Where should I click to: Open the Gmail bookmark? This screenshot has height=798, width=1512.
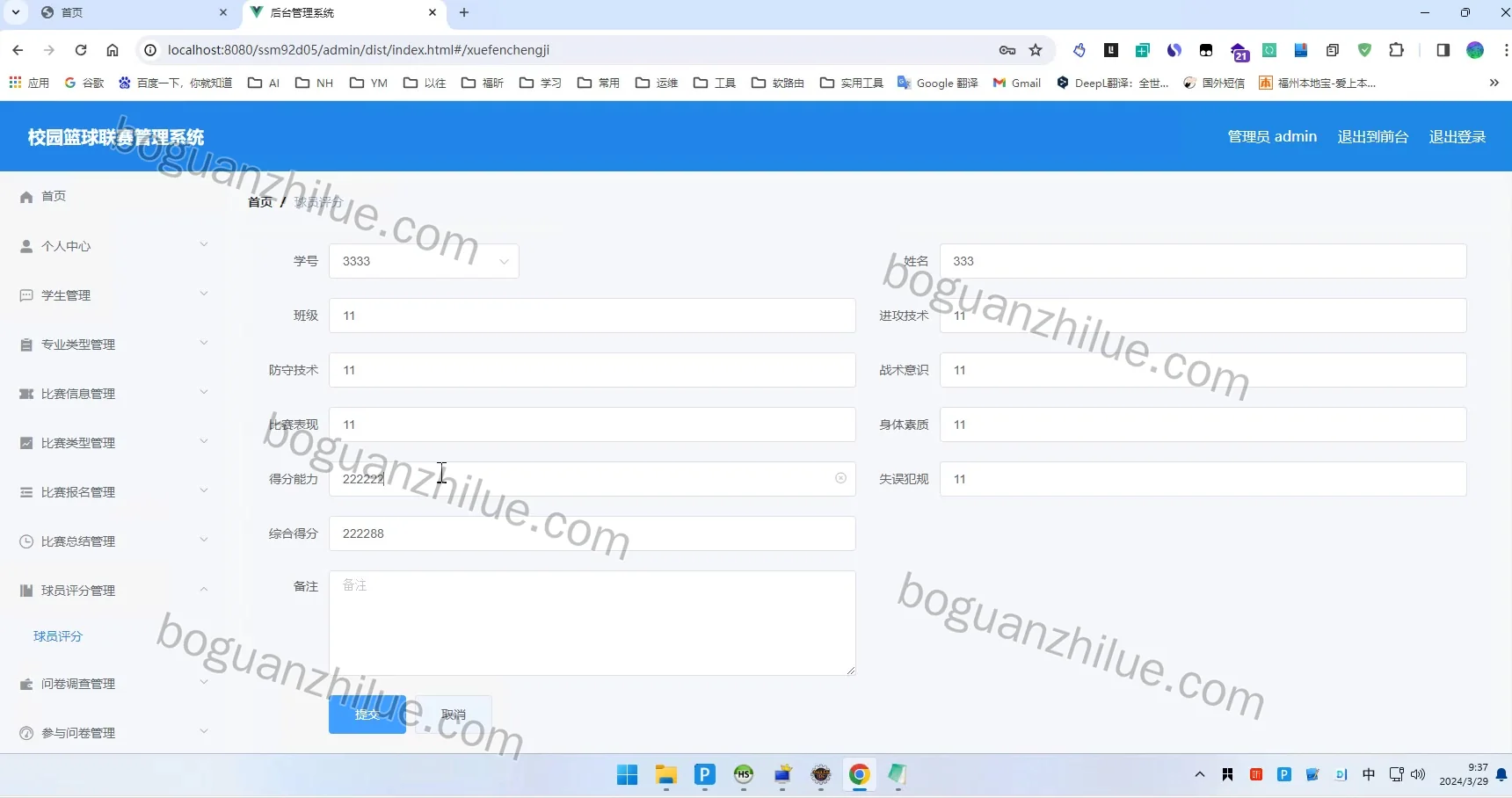click(1017, 83)
